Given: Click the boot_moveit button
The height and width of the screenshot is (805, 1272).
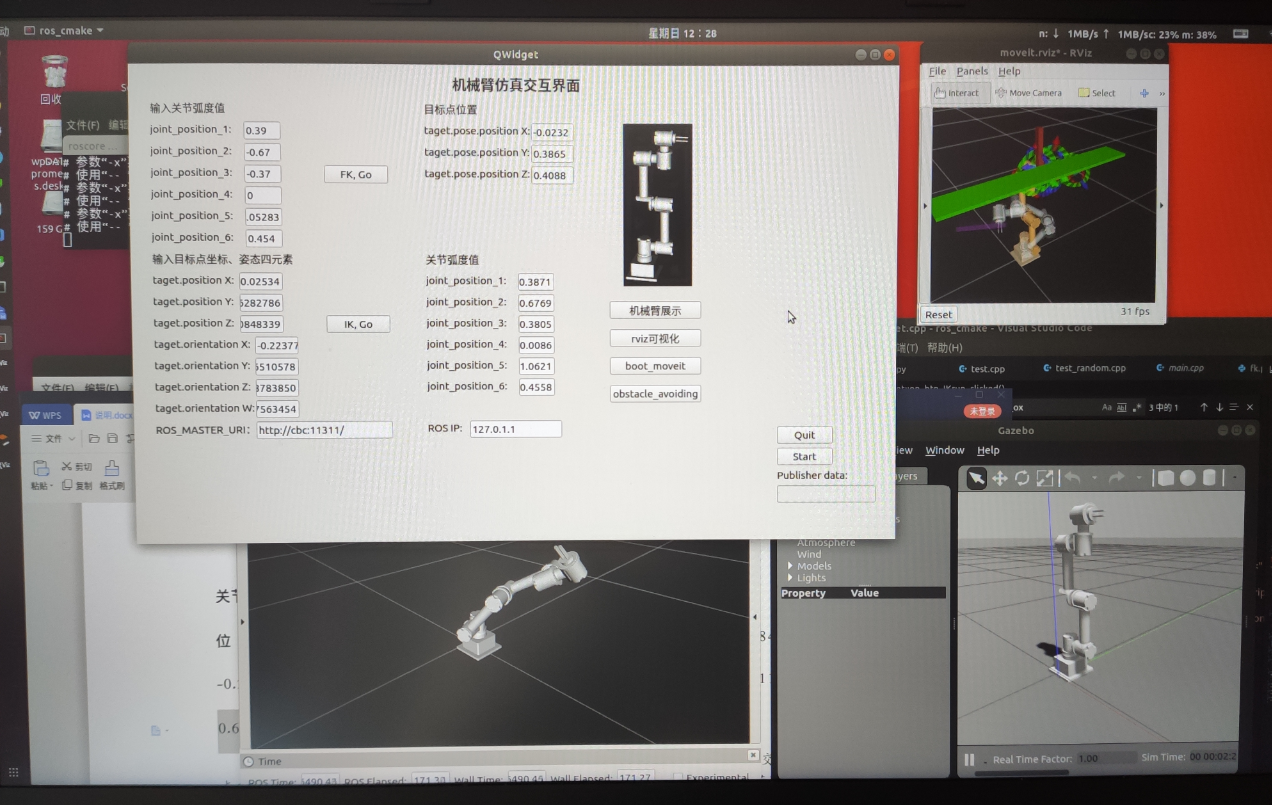Looking at the screenshot, I should pyautogui.click(x=653, y=366).
